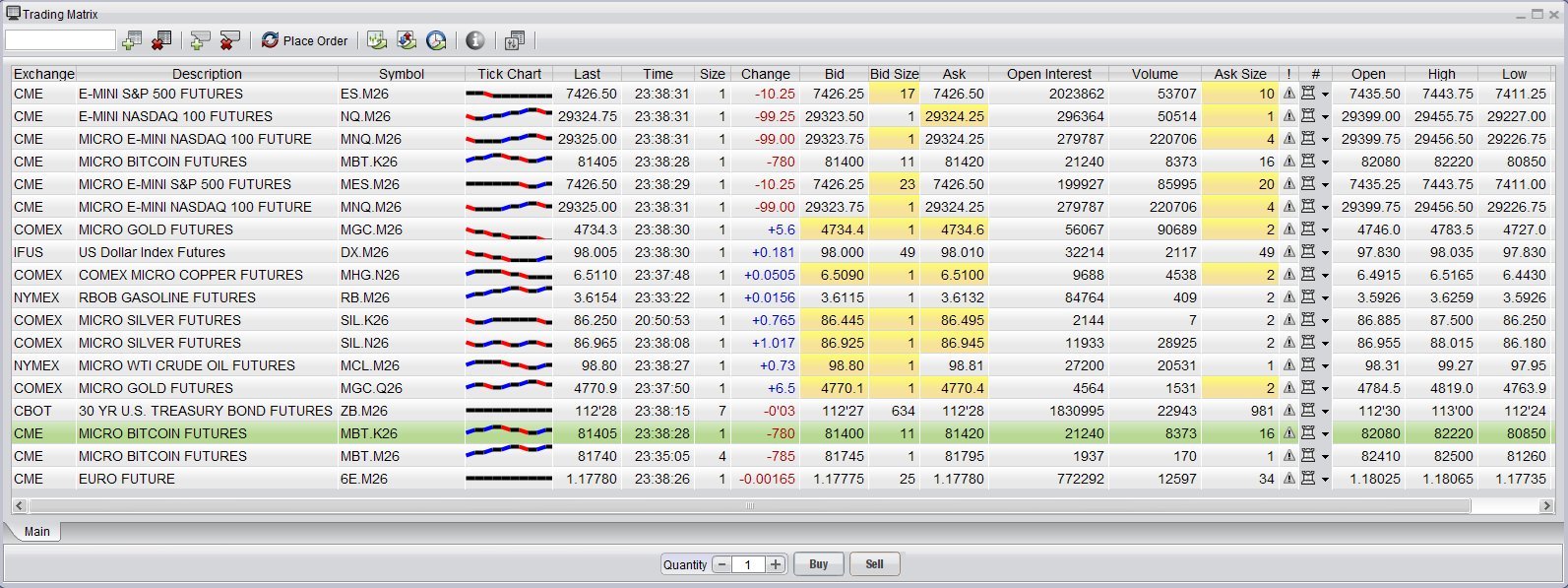Click the rook icon on the MES.M26 row

tap(1308, 184)
